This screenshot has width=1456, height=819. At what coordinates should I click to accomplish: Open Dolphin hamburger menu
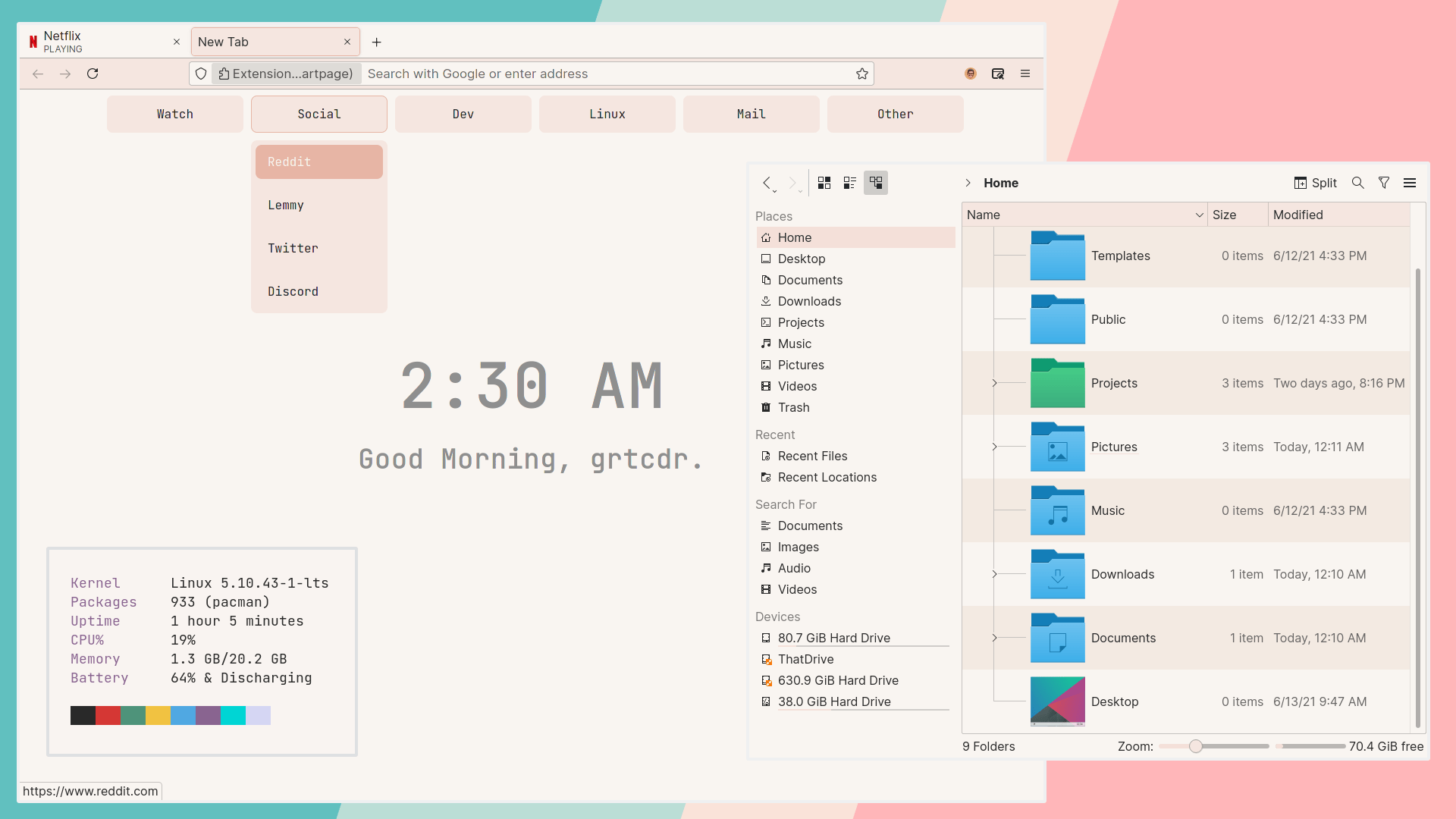pos(1410,183)
